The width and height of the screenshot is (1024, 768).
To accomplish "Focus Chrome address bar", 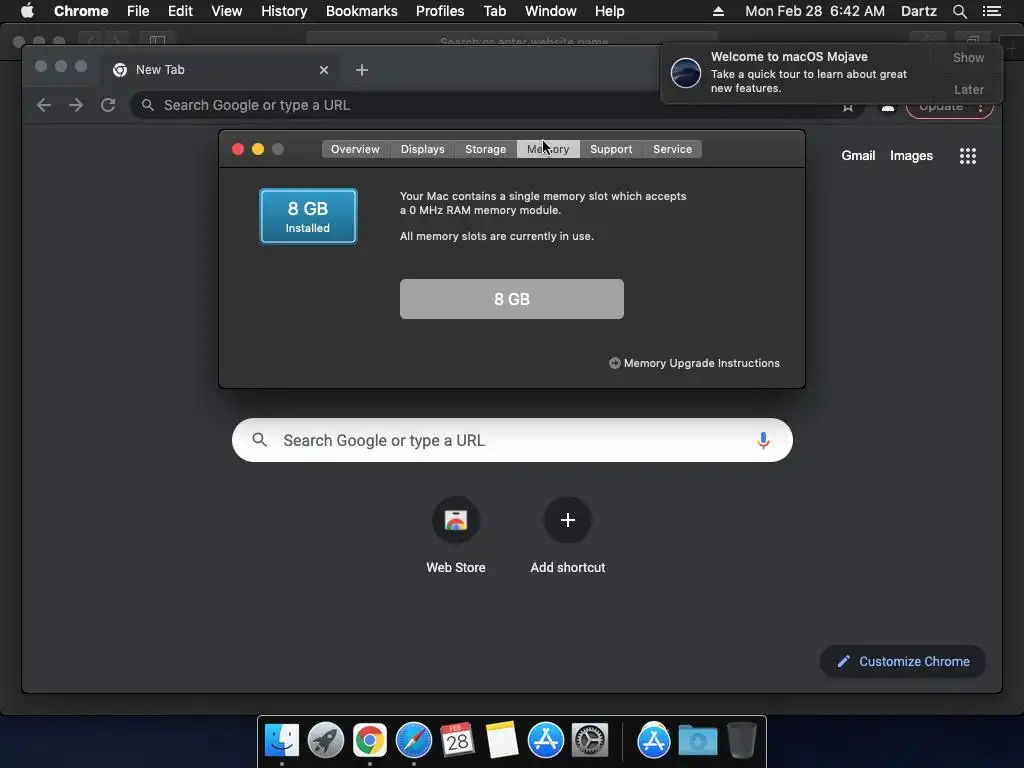I will point(496,105).
